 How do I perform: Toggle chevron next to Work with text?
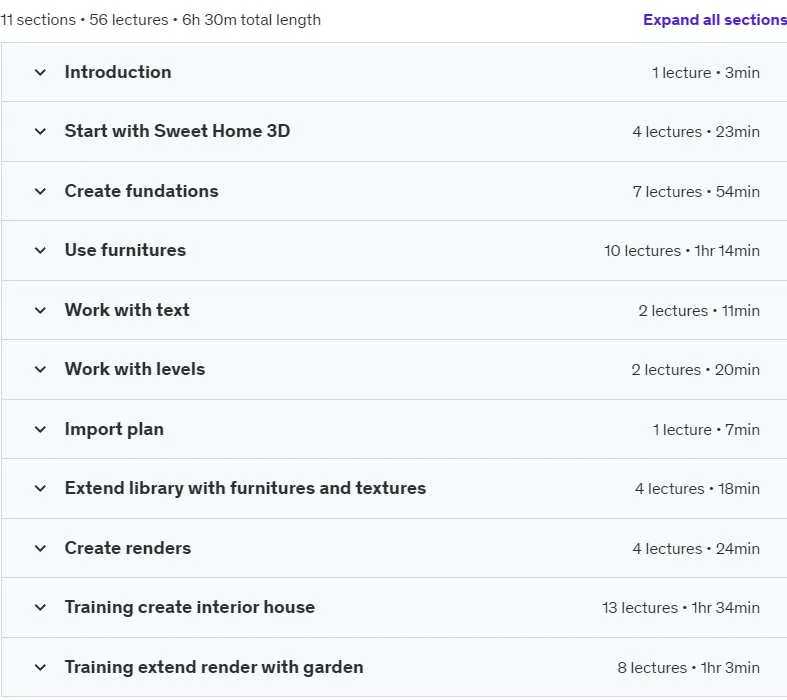[40, 310]
